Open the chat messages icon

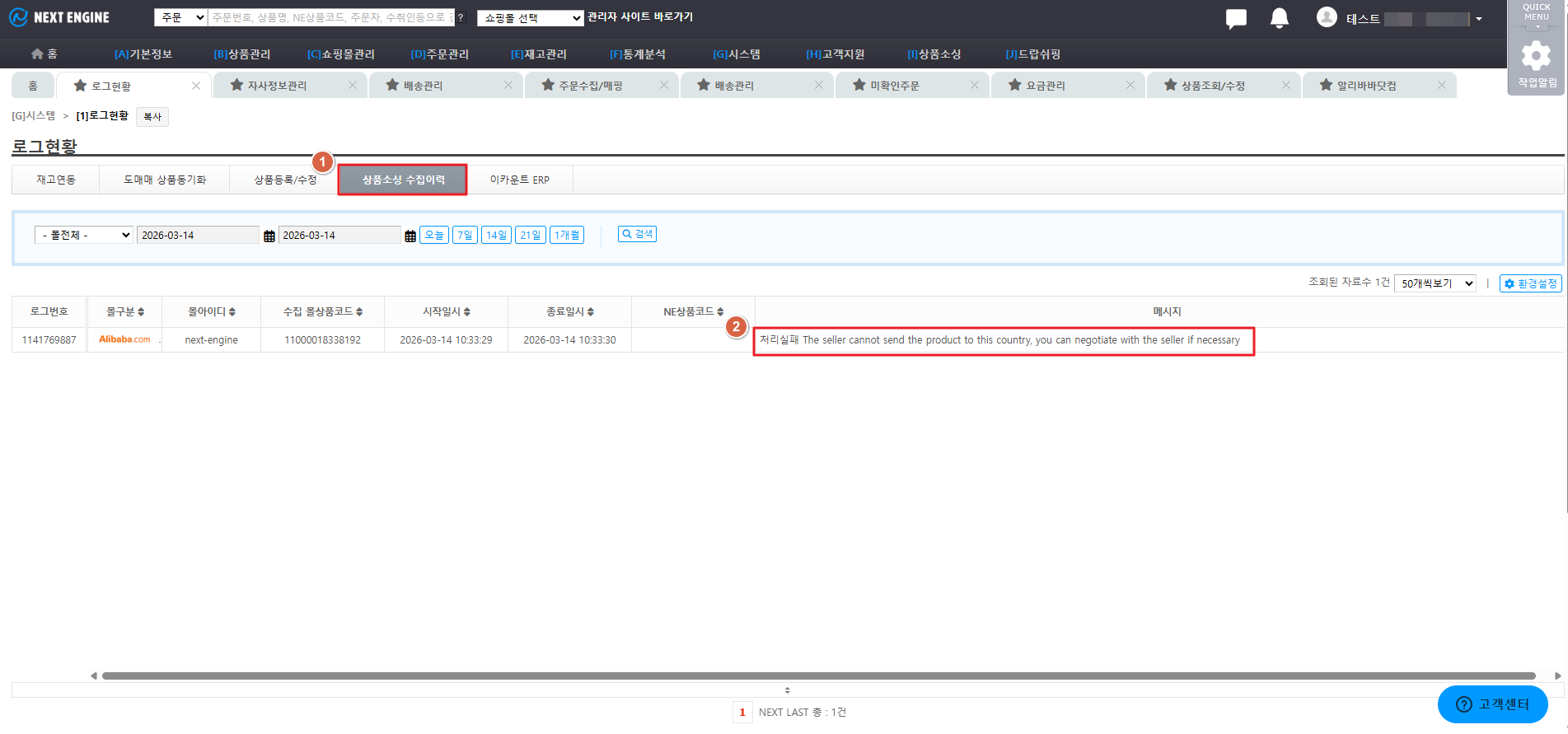[1236, 18]
